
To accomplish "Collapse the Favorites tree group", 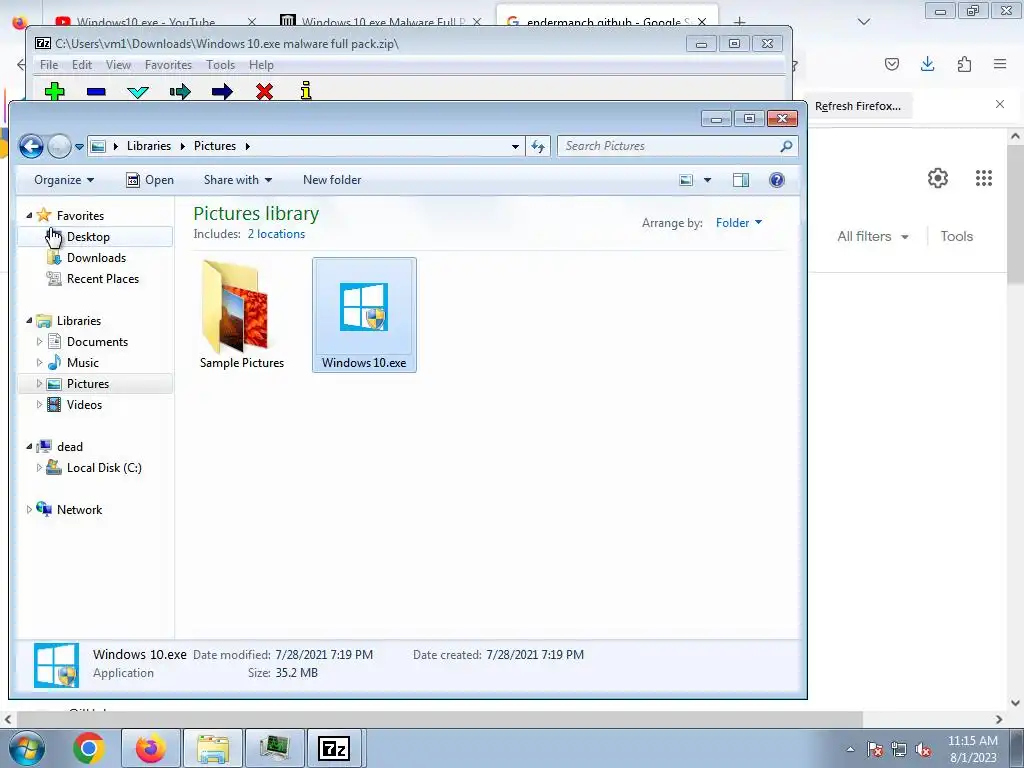I will pyautogui.click(x=29, y=215).
